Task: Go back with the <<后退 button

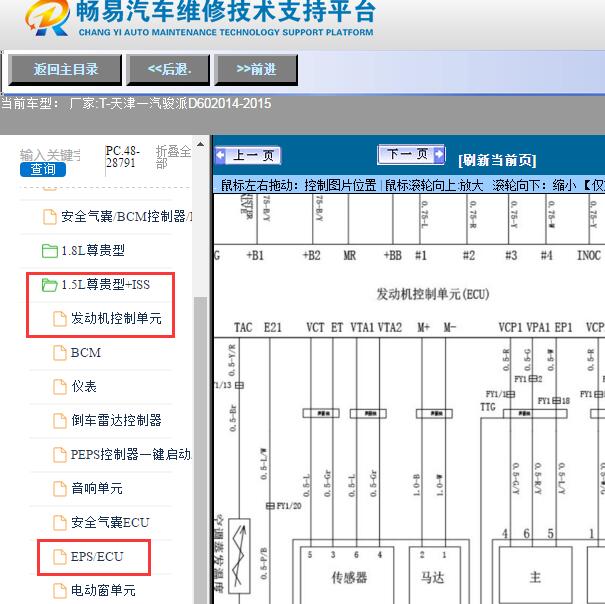Action: (x=168, y=70)
